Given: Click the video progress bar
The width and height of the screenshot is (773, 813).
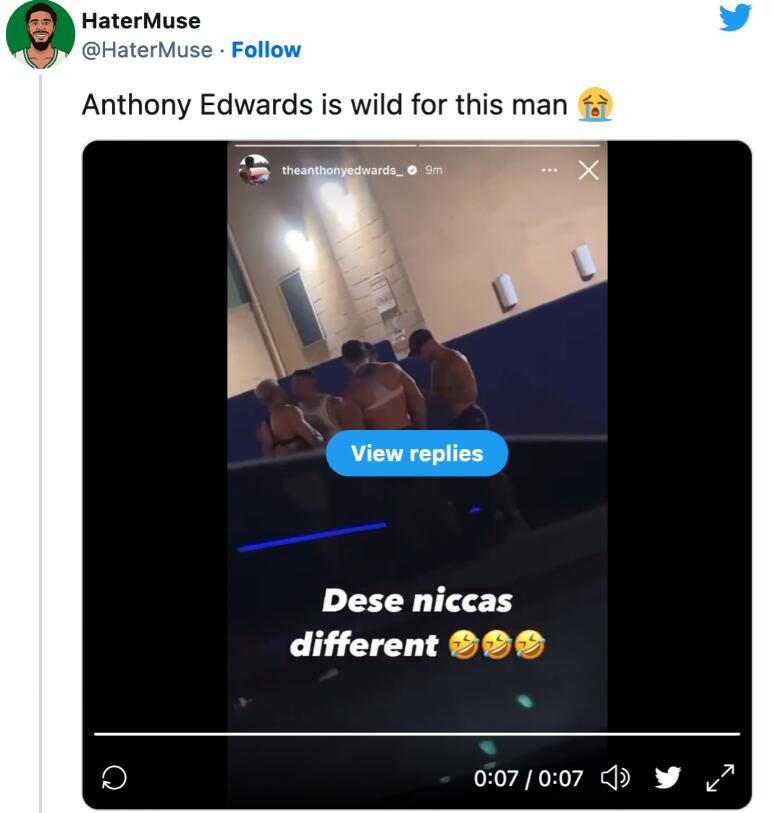Looking at the screenshot, I should [x=416, y=734].
